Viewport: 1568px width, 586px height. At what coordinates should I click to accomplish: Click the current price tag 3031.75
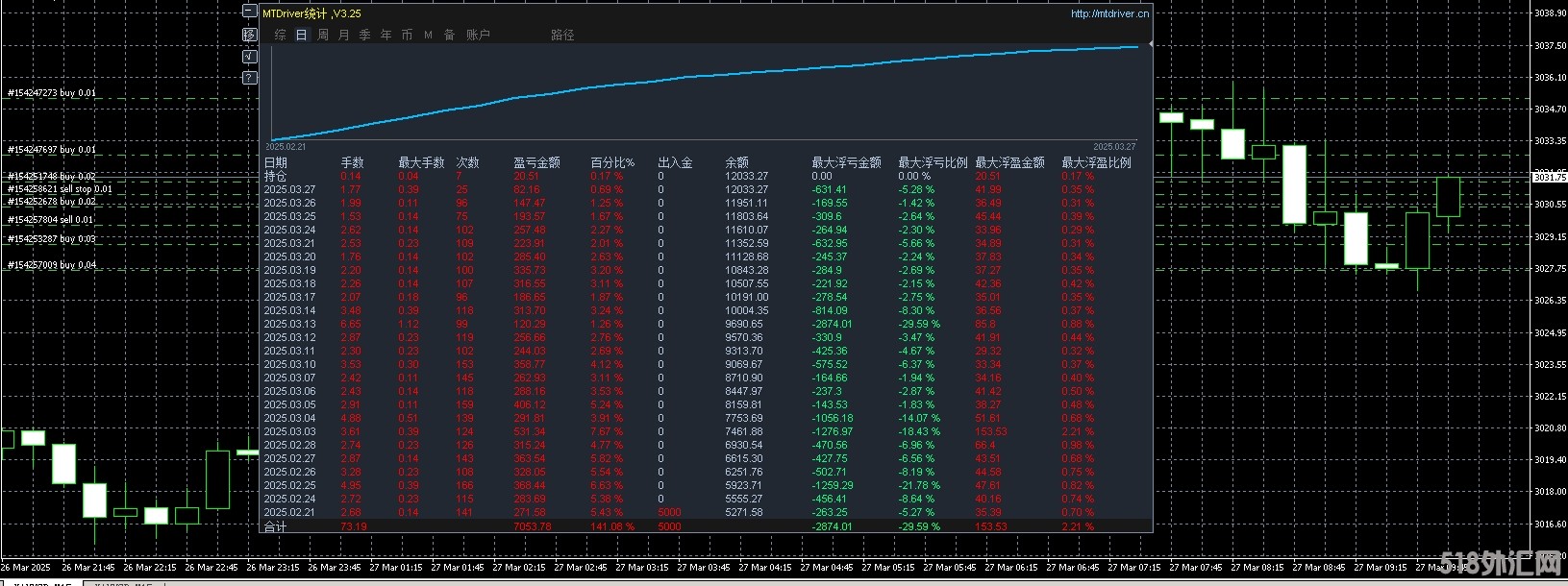click(x=1548, y=177)
